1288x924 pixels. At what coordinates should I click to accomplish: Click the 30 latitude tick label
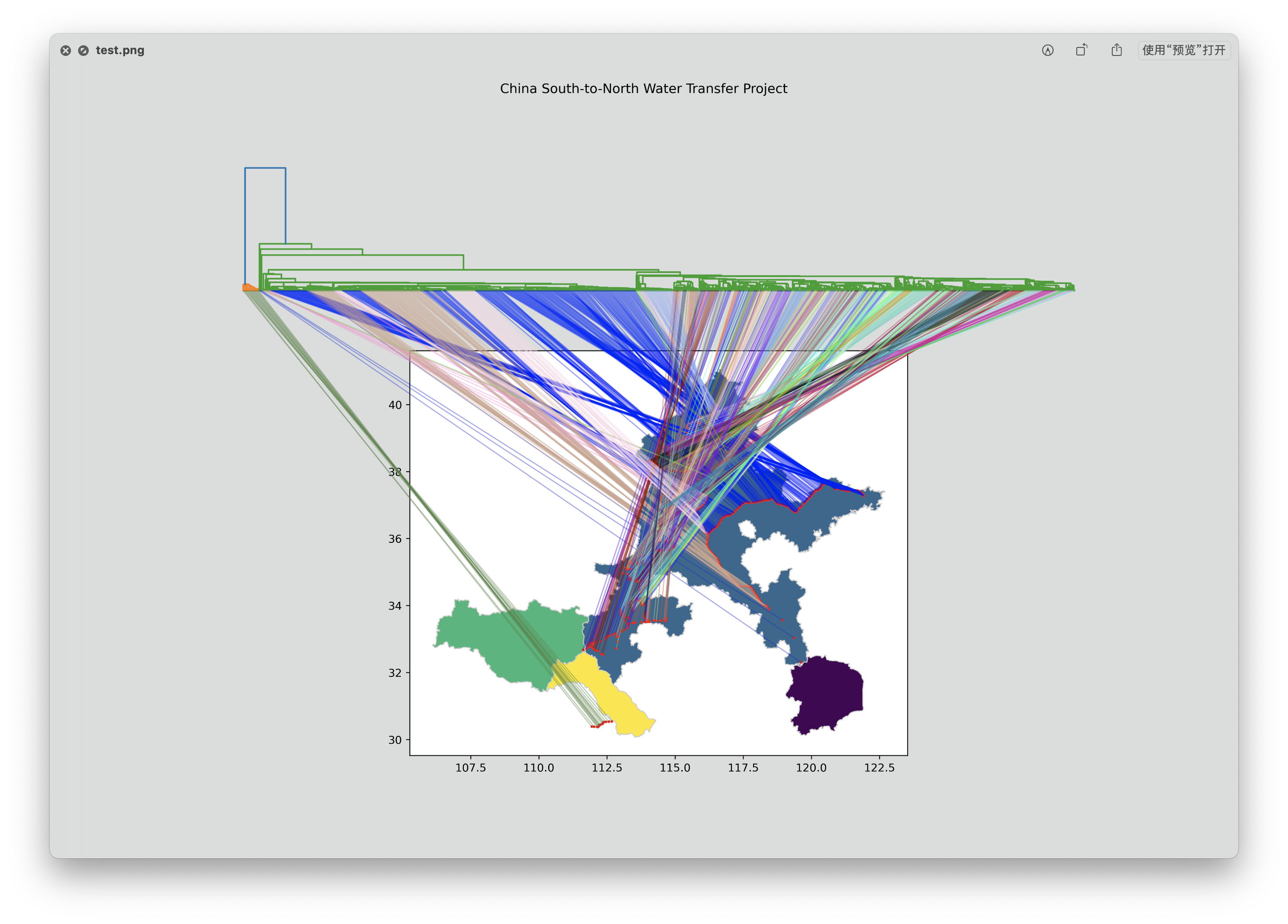tap(395, 739)
